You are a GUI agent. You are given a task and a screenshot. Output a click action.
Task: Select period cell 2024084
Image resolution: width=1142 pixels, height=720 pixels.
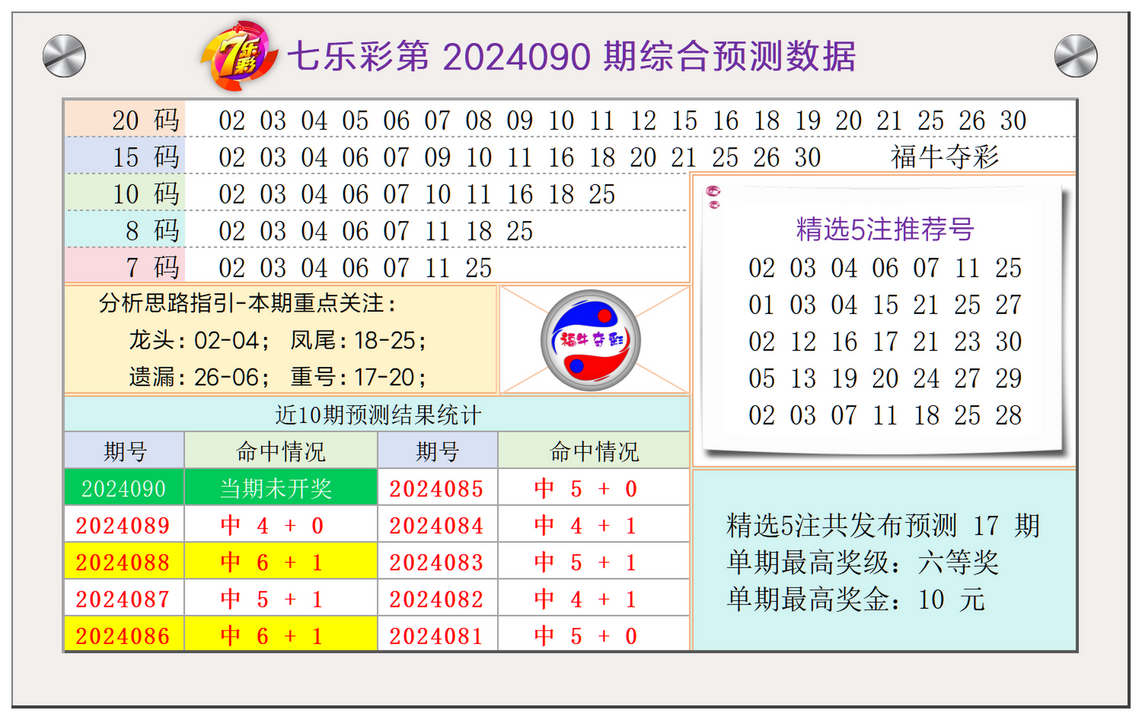437,526
